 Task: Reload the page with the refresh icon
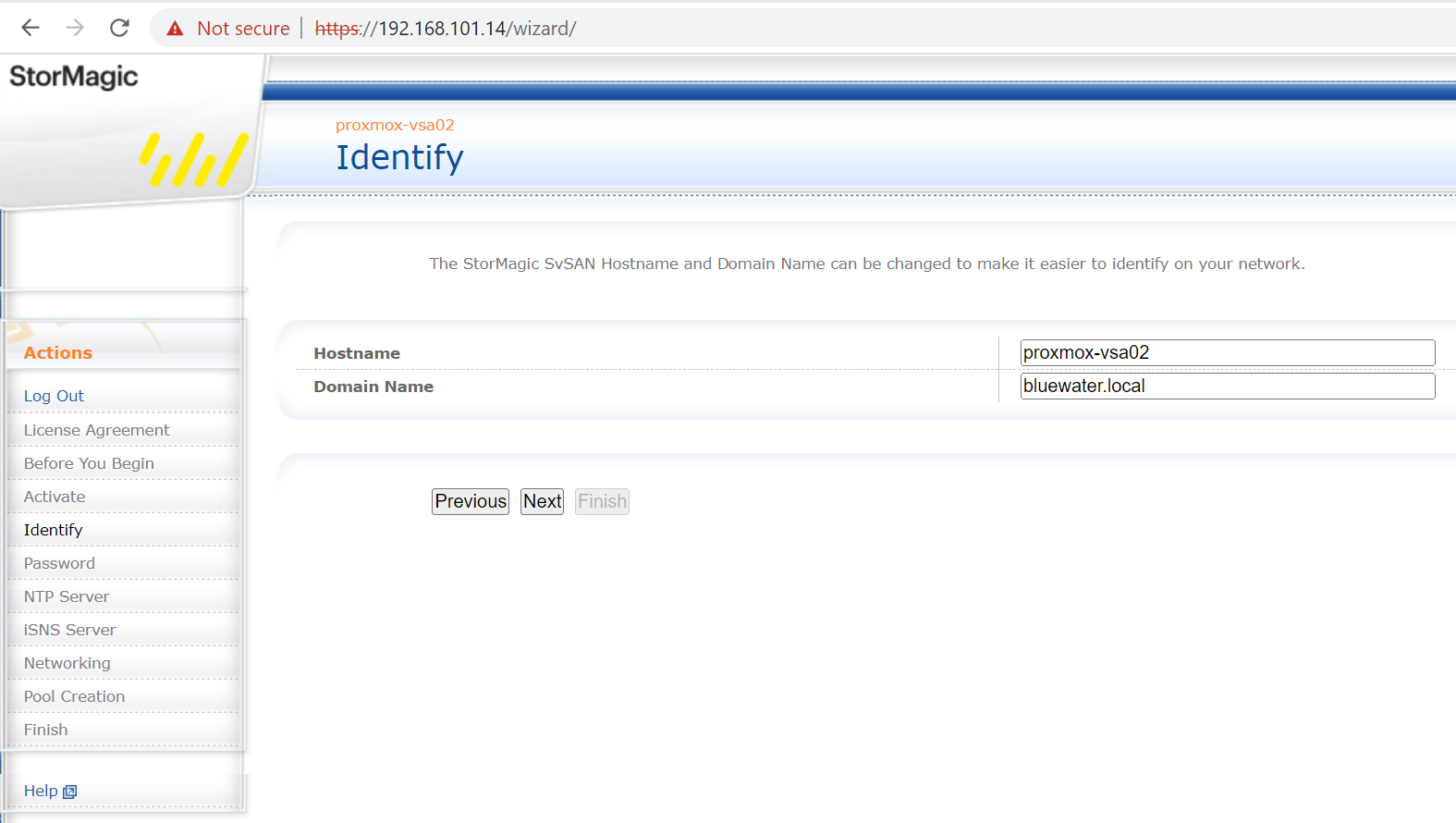point(119,28)
